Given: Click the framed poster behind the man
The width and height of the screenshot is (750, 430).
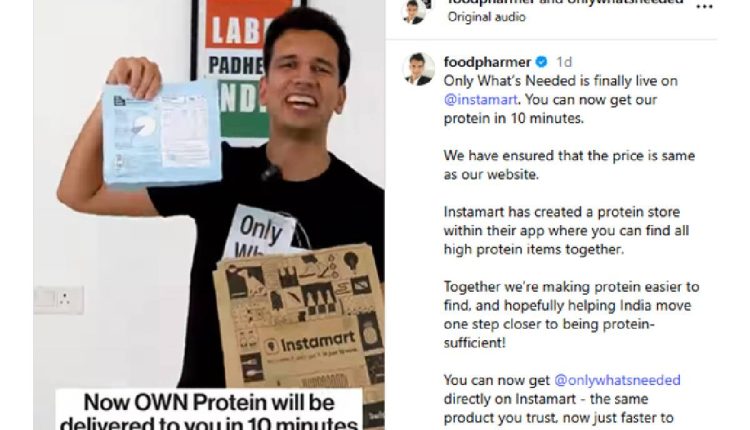Looking at the screenshot, I should [x=232, y=67].
